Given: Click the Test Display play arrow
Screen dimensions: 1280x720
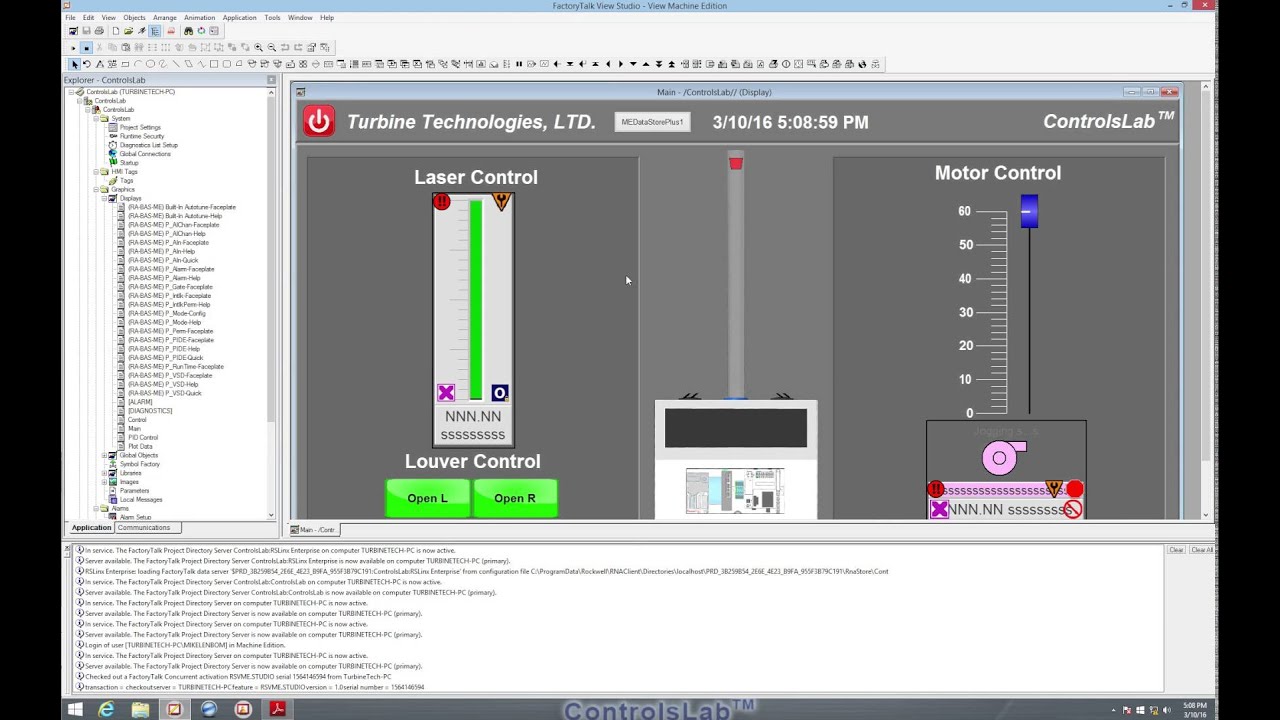Looking at the screenshot, I should 73,47.
